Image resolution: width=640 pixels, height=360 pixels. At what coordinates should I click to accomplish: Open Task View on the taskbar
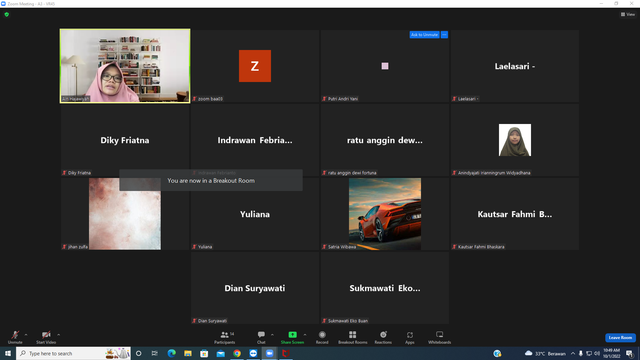point(155,353)
